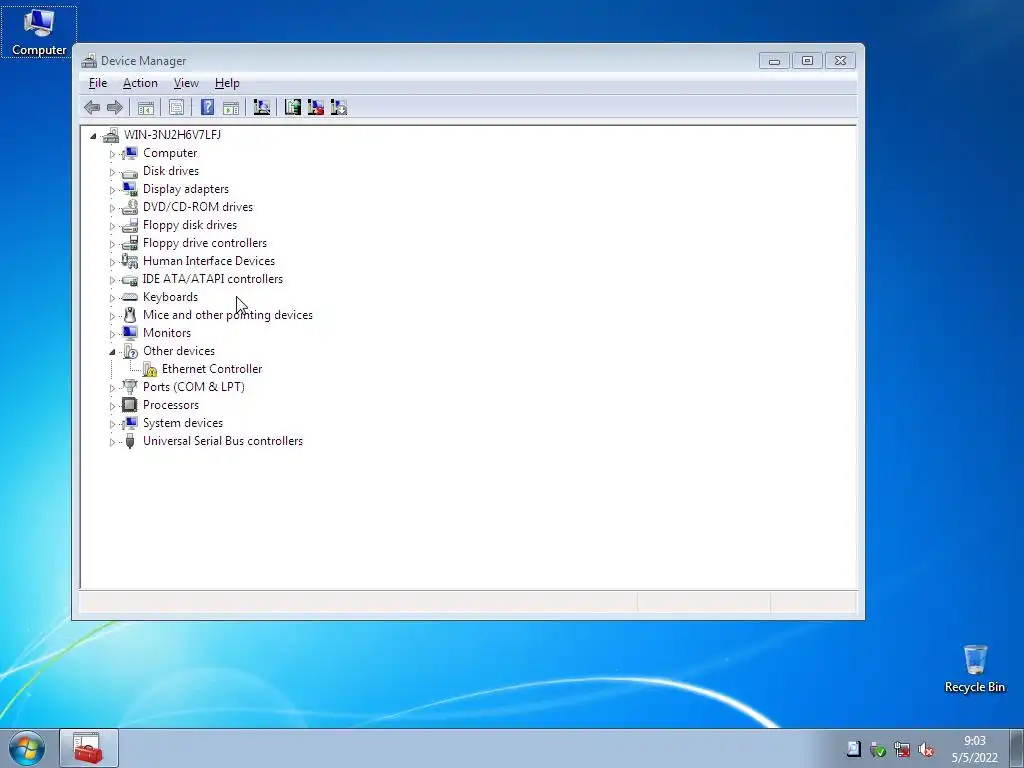Screen dimensions: 1024x768
Task: Select the Ports (COM & LPT) label
Action: (194, 387)
